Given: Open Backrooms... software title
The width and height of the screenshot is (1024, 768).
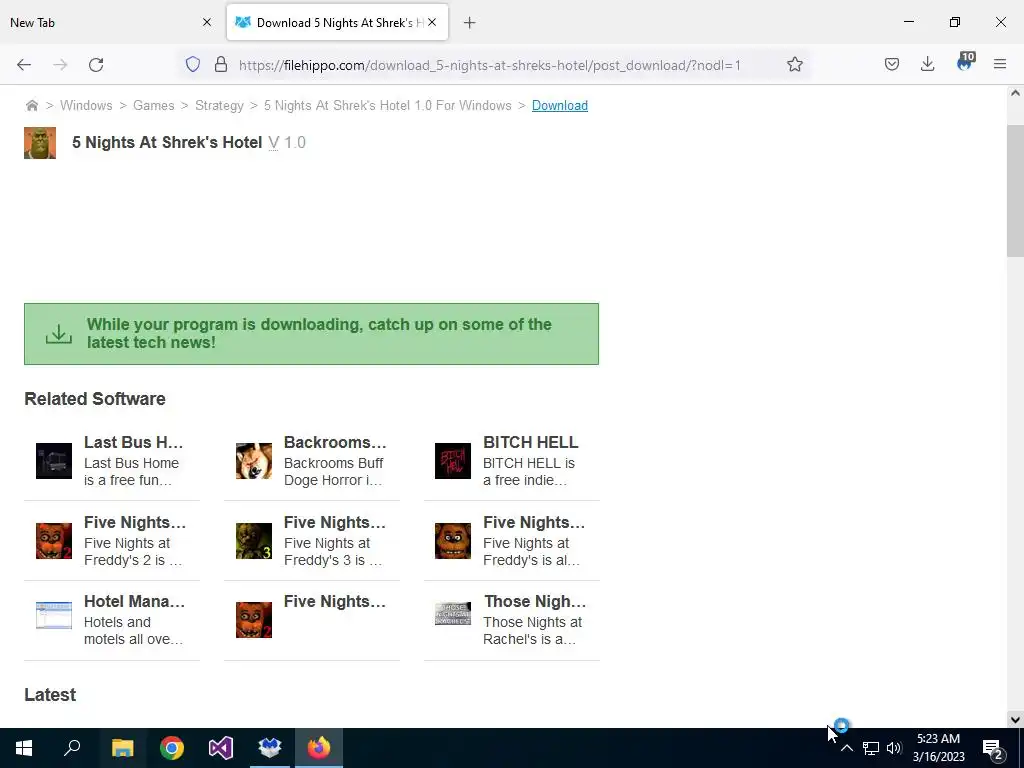Looking at the screenshot, I should pyautogui.click(x=335, y=442).
